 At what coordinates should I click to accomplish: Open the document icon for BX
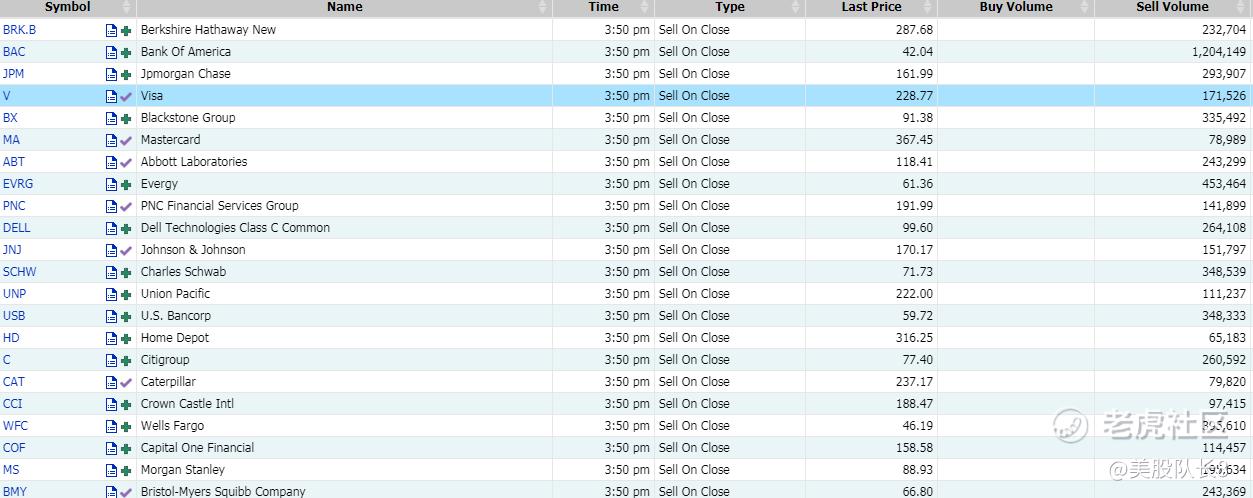tap(111, 118)
